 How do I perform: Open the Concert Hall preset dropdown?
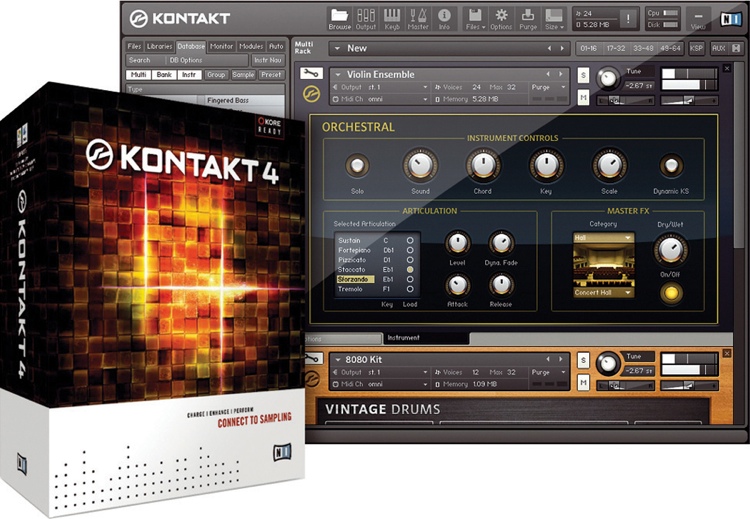603,293
